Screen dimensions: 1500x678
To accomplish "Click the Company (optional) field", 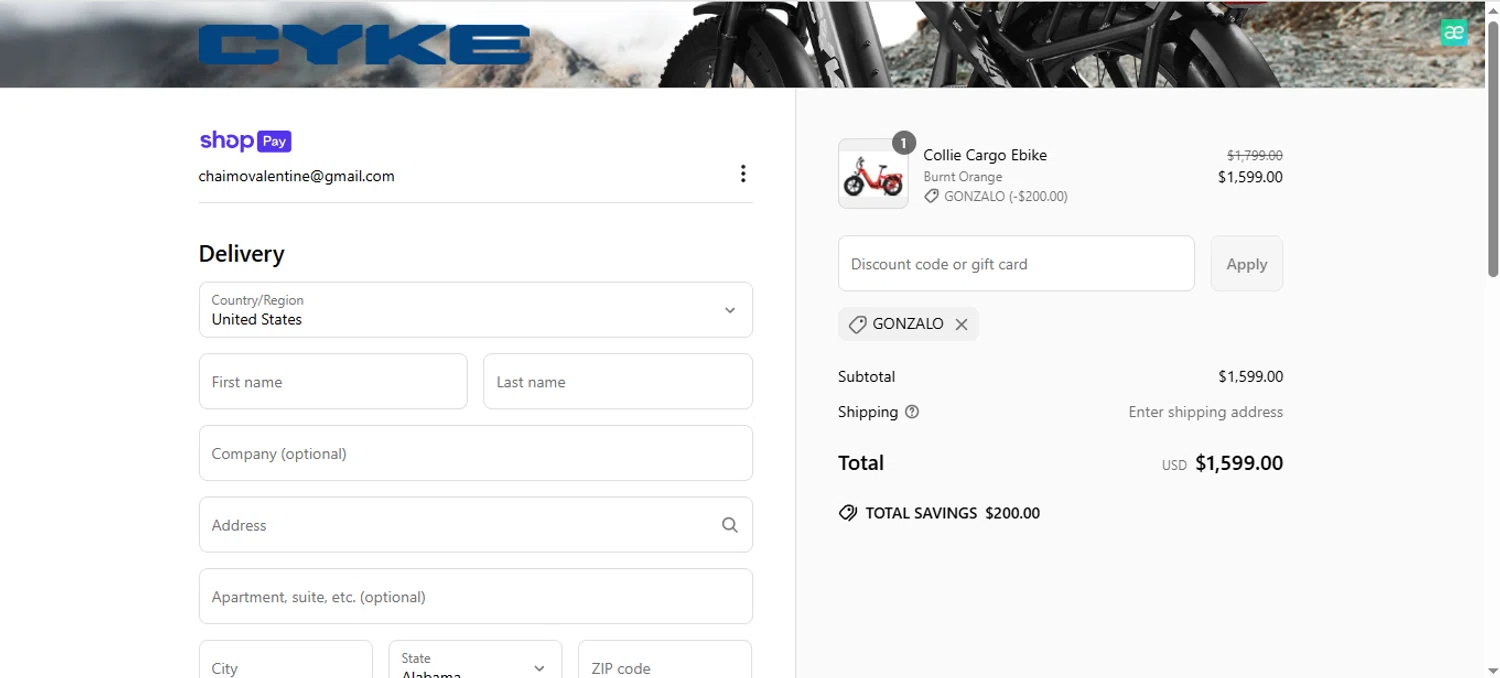I will point(476,453).
